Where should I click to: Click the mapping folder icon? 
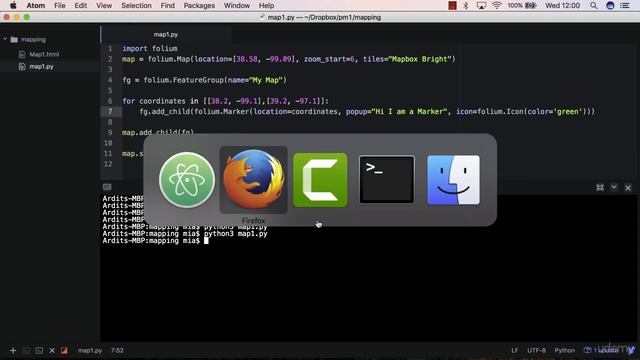click(14, 40)
